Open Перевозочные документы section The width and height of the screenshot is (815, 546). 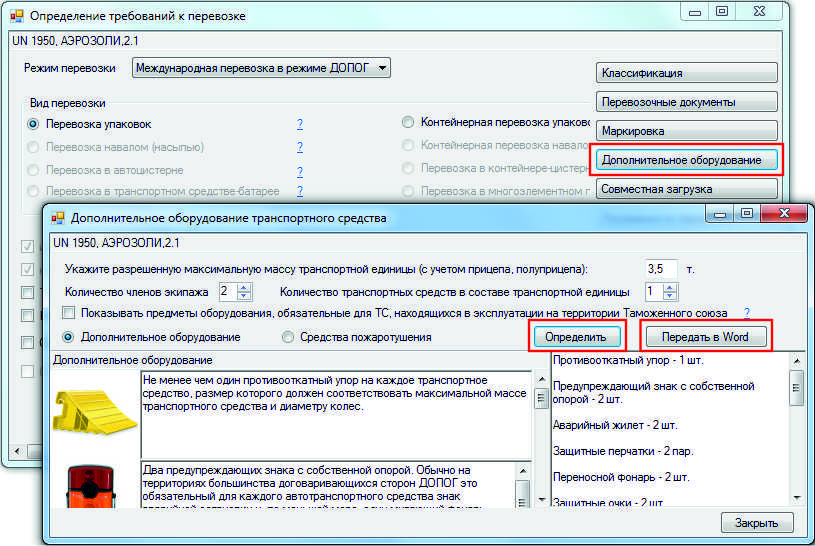687,102
